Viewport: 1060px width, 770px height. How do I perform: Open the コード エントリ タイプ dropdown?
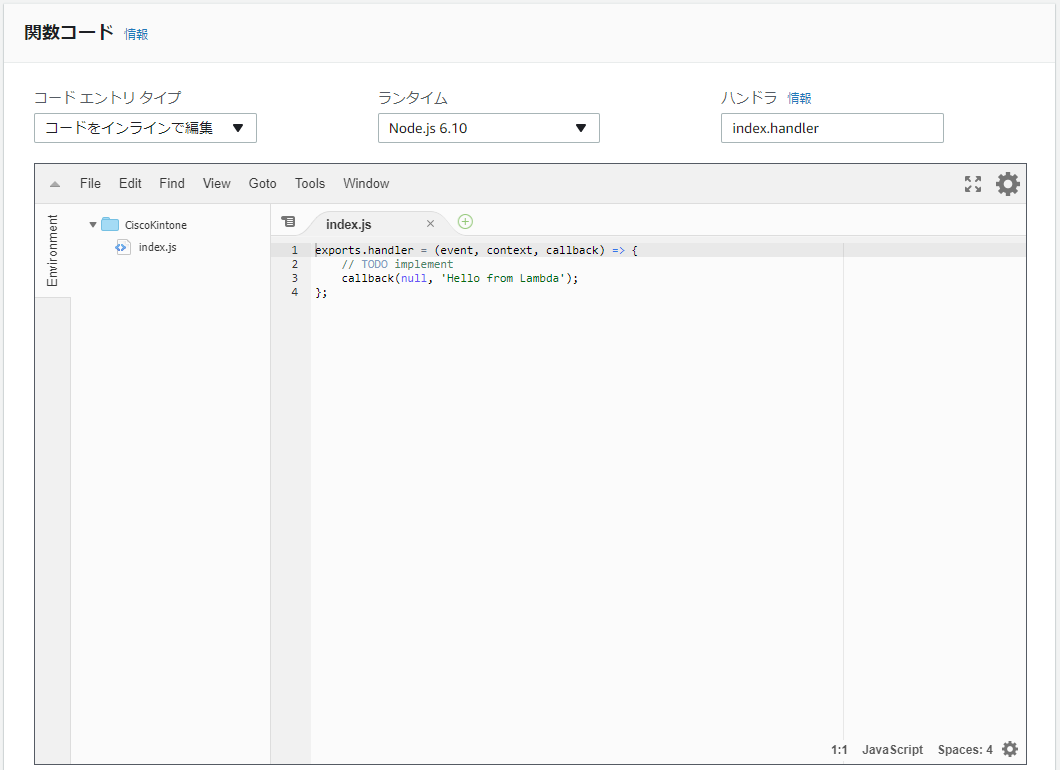(145, 128)
